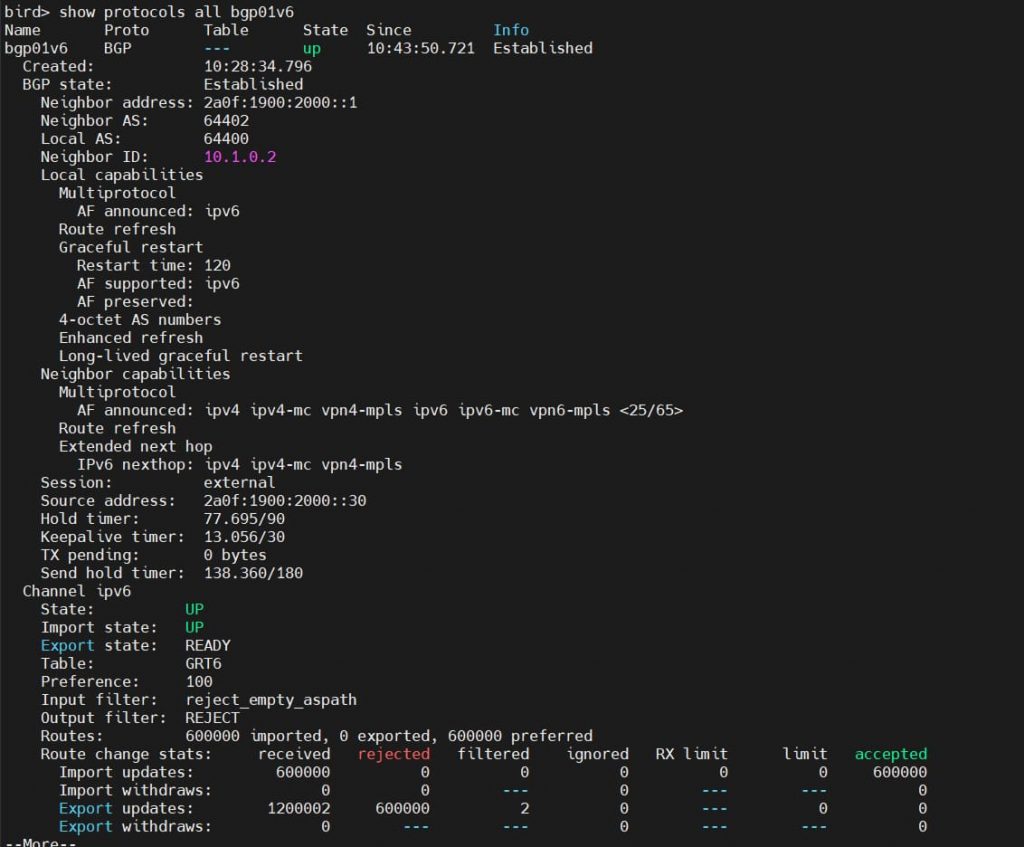This screenshot has width=1024, height=847.
Task: Select the magenta Neighbor ID '10.1.0.2'
Action: pyautogui.click(x=240, y=157)
